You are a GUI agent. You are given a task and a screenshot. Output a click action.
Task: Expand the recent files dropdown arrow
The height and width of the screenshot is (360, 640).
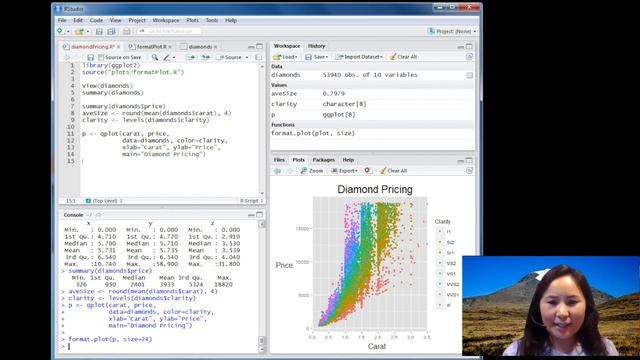tap(87, 31)
